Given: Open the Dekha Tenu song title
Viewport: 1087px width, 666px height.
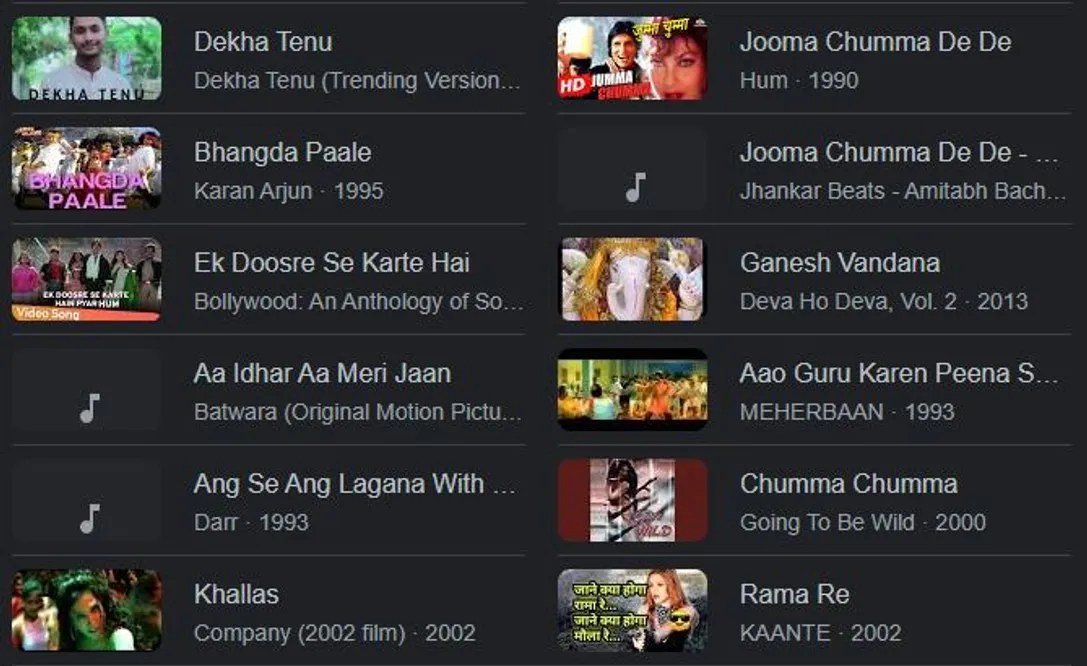Looking at the screenshot, I should pos(263,42).
